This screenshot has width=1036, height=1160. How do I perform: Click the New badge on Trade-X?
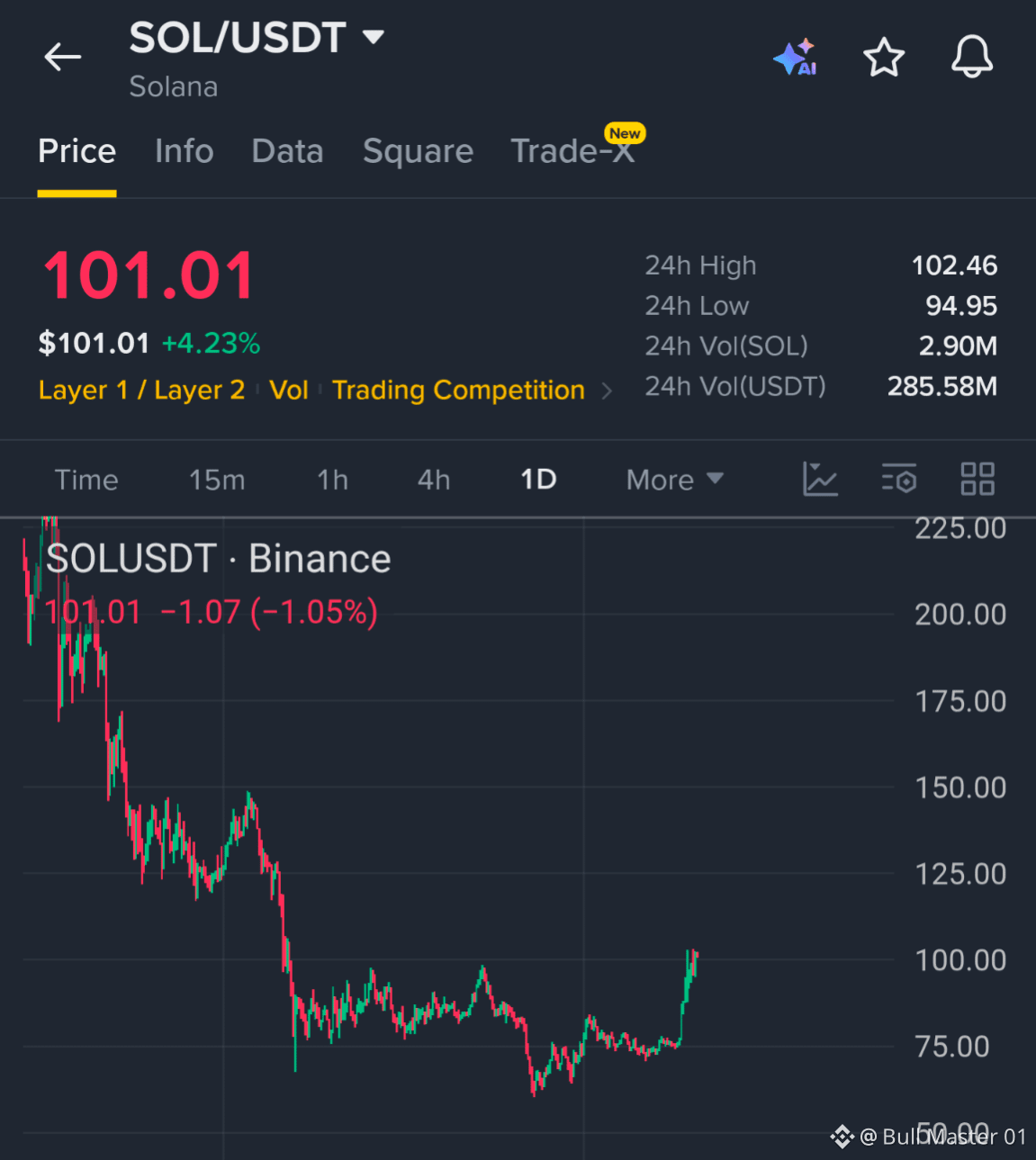pyautogui.click(x=625, y=133)
